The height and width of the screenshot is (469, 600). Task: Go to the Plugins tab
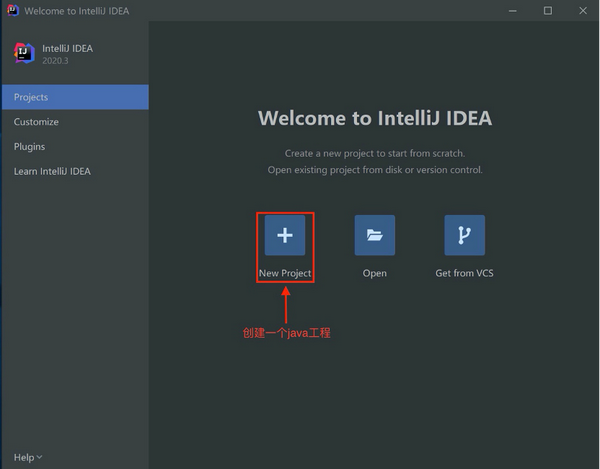pos(29,147)
